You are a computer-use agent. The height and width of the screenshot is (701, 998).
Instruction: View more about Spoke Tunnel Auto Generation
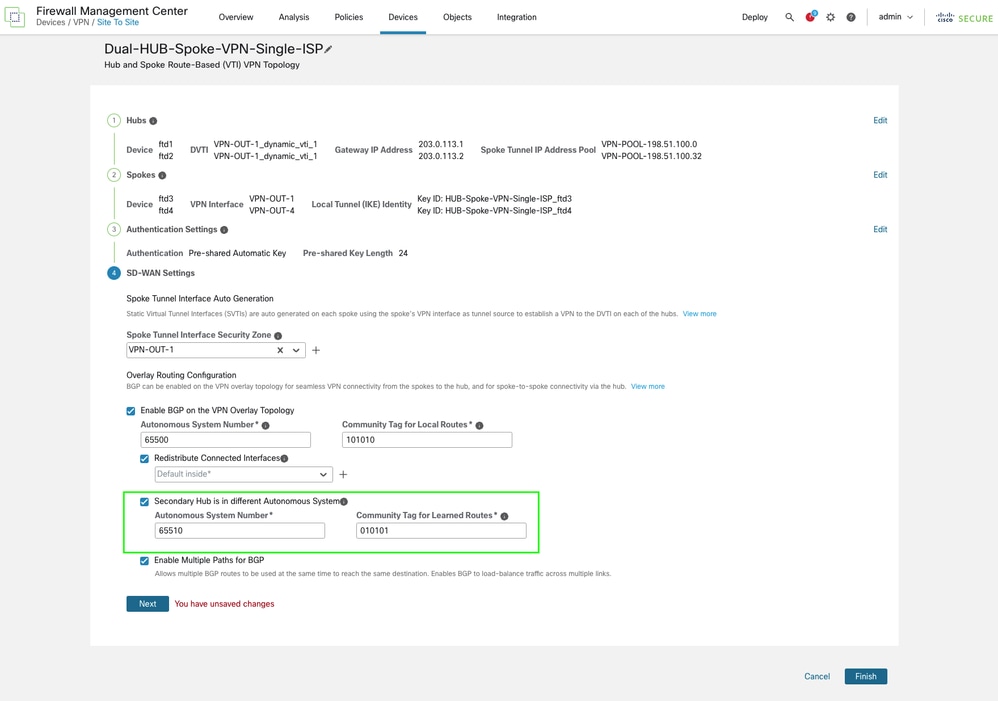pyautogui.click(x=699, y=314)
